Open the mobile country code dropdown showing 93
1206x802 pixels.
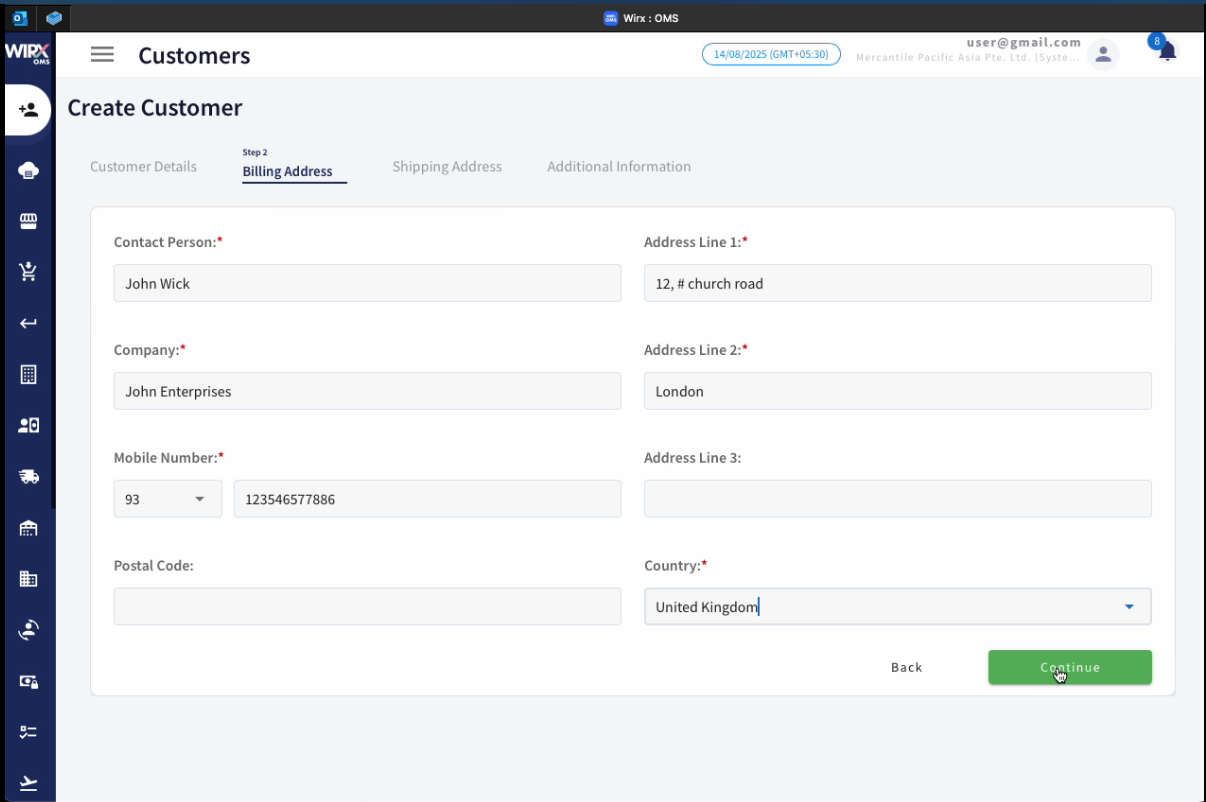point(167,498)
